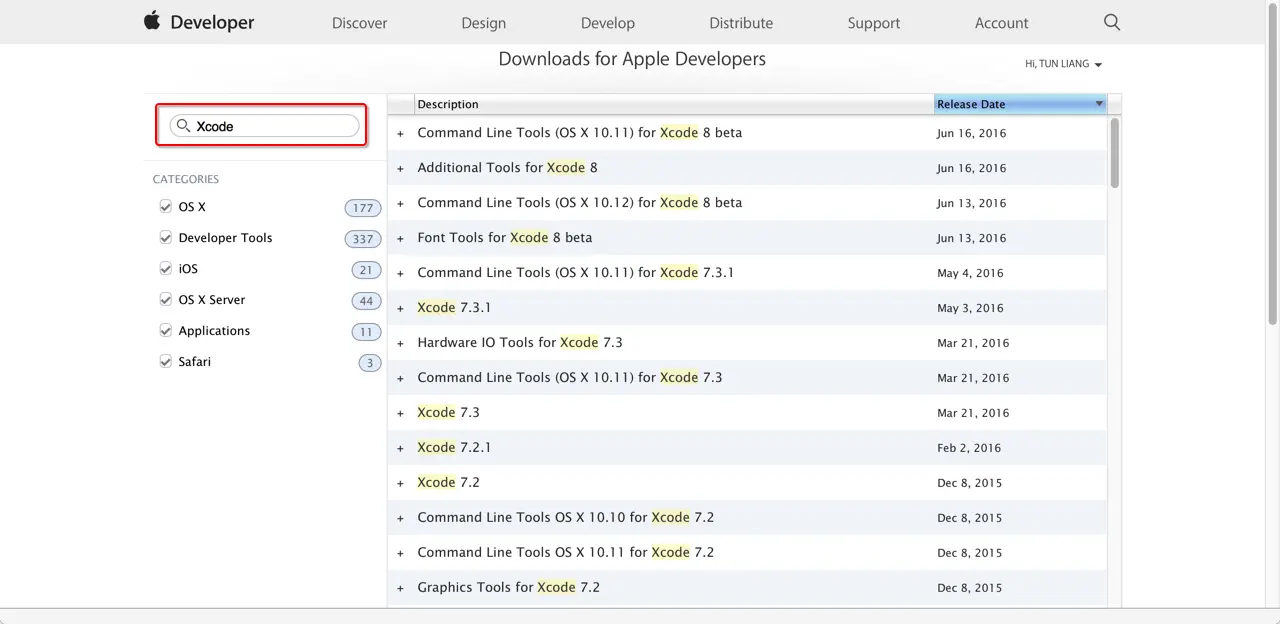Click the May 3, 2016 release date

click(970, 308)
